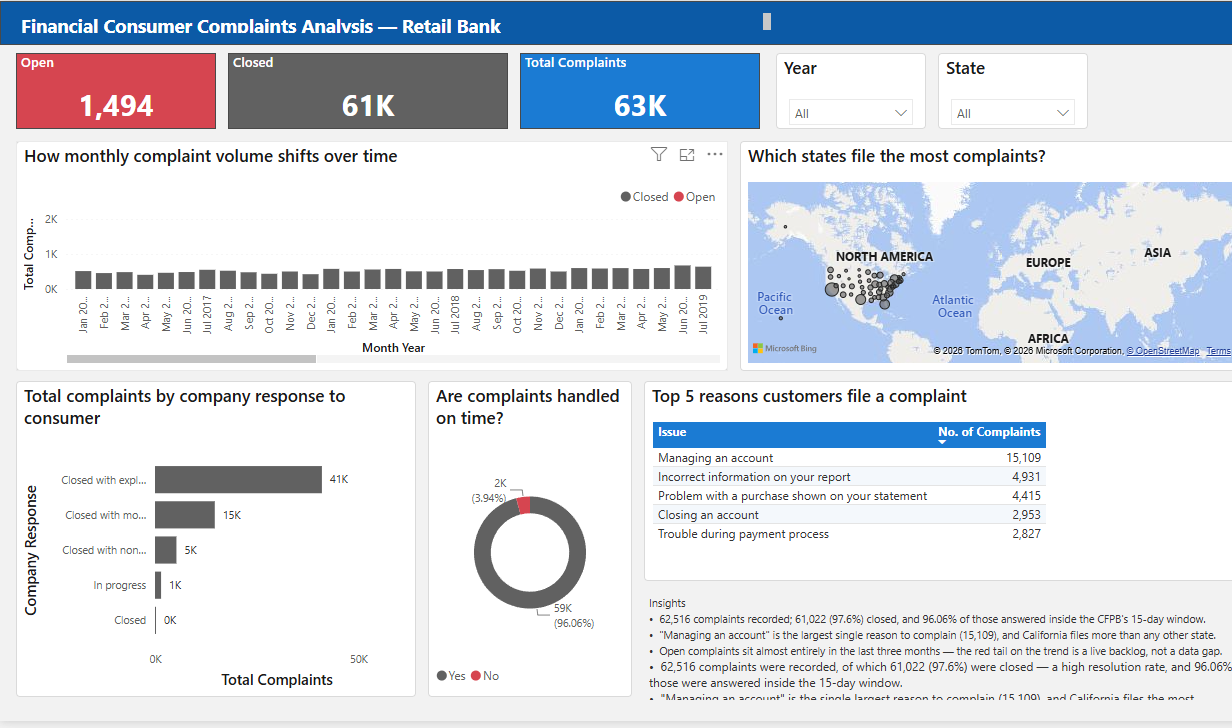The image size is (1232, 728).
Task: Sort table by Issue column header
Action: coord(672,432)
